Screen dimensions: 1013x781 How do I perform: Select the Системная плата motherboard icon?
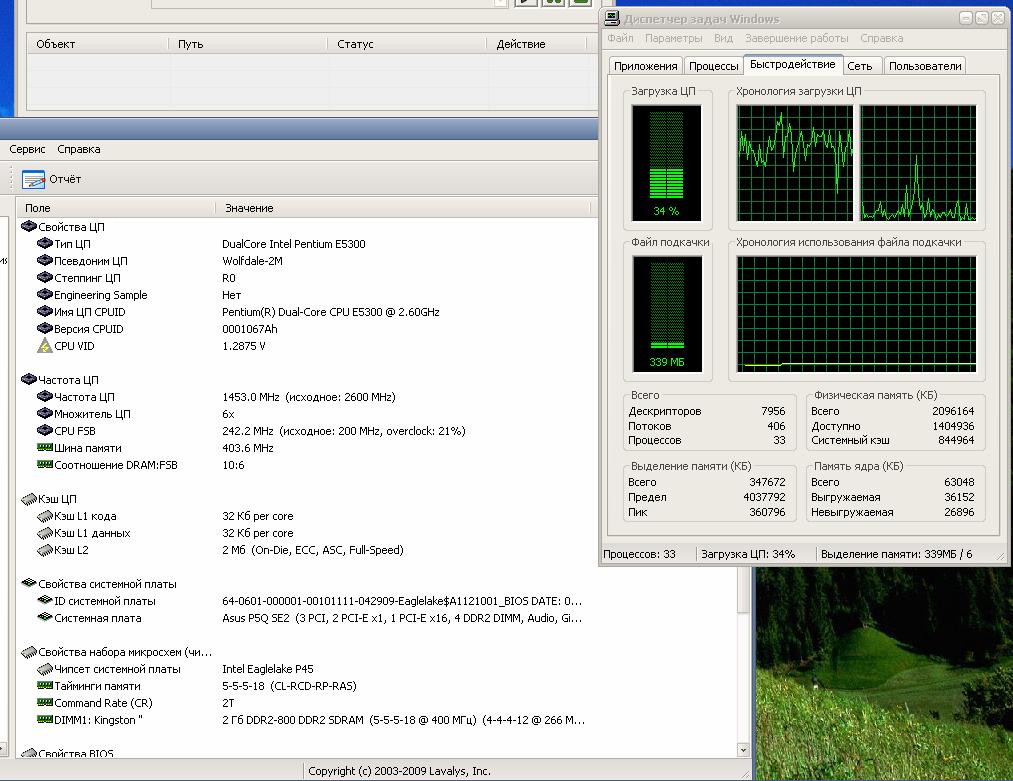coord(44,618)
